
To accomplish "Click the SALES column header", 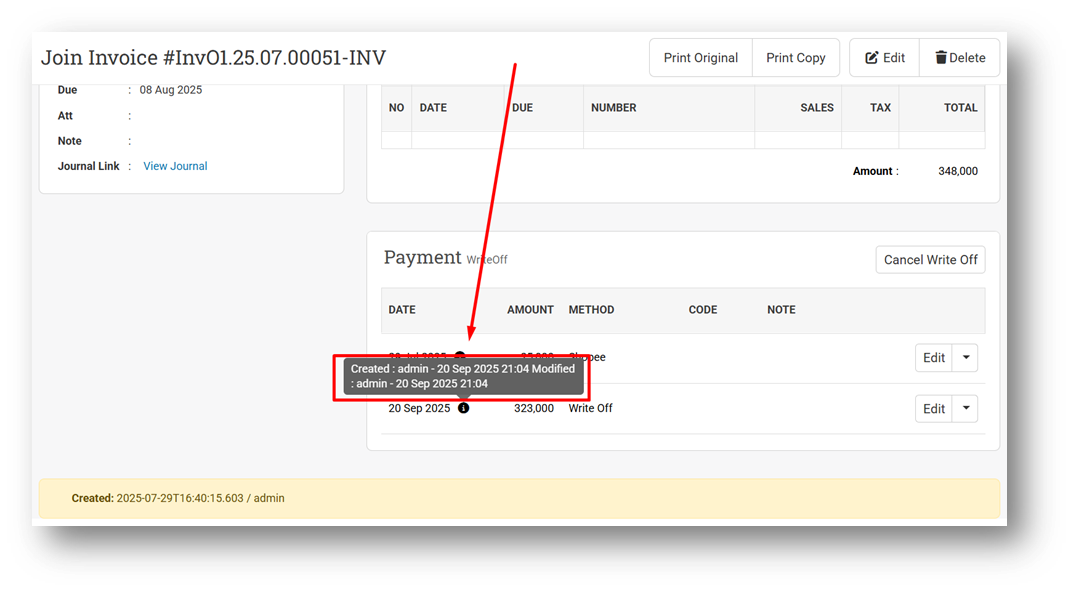I will (817, 107).
